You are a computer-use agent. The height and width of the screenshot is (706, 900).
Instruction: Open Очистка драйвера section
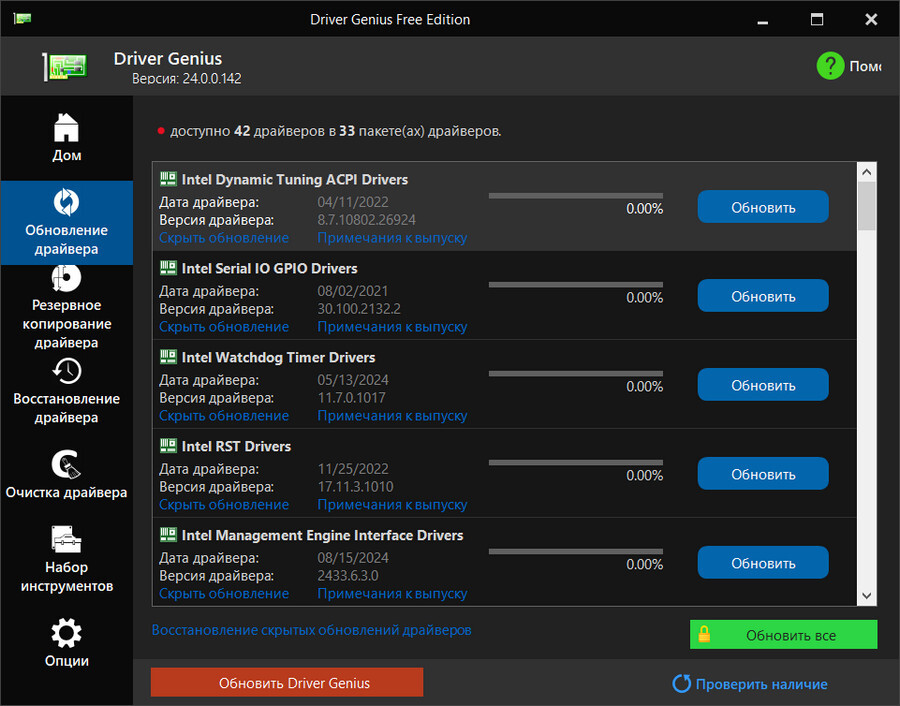67,475
